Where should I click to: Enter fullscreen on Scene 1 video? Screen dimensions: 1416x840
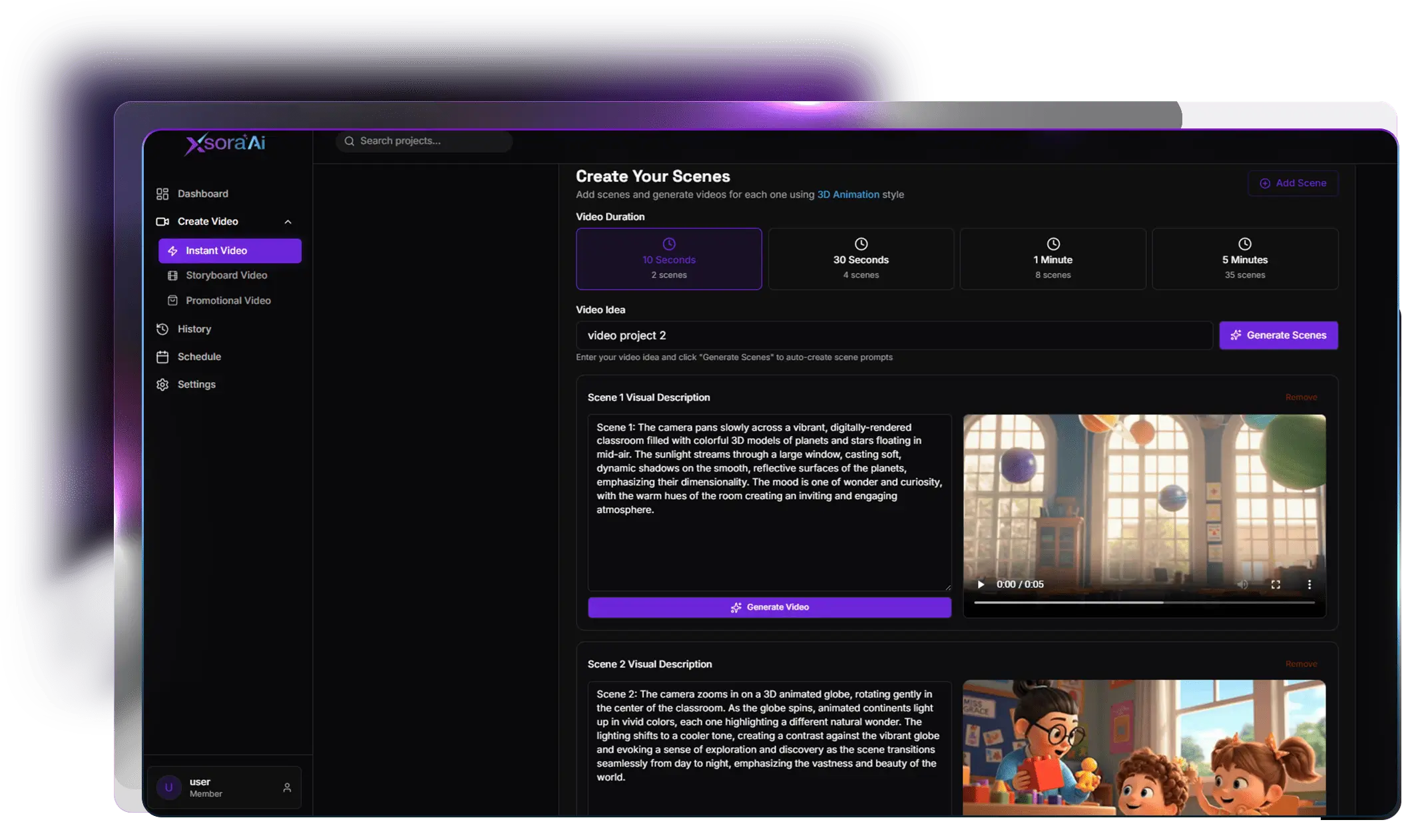1276,584
